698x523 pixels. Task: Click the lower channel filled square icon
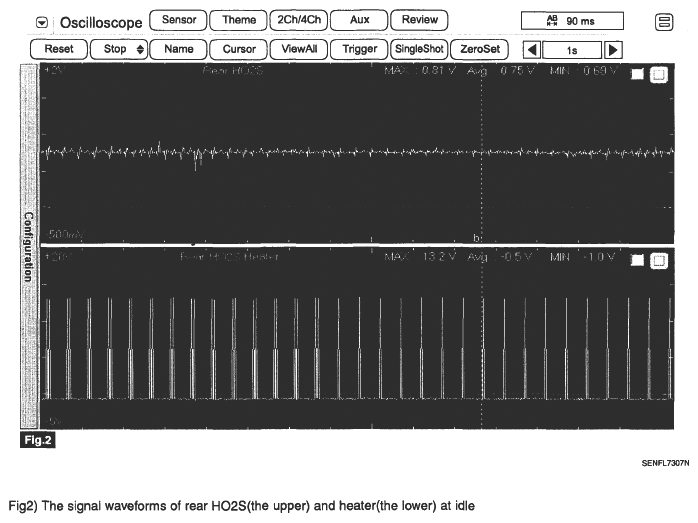(x=639, y=260)
